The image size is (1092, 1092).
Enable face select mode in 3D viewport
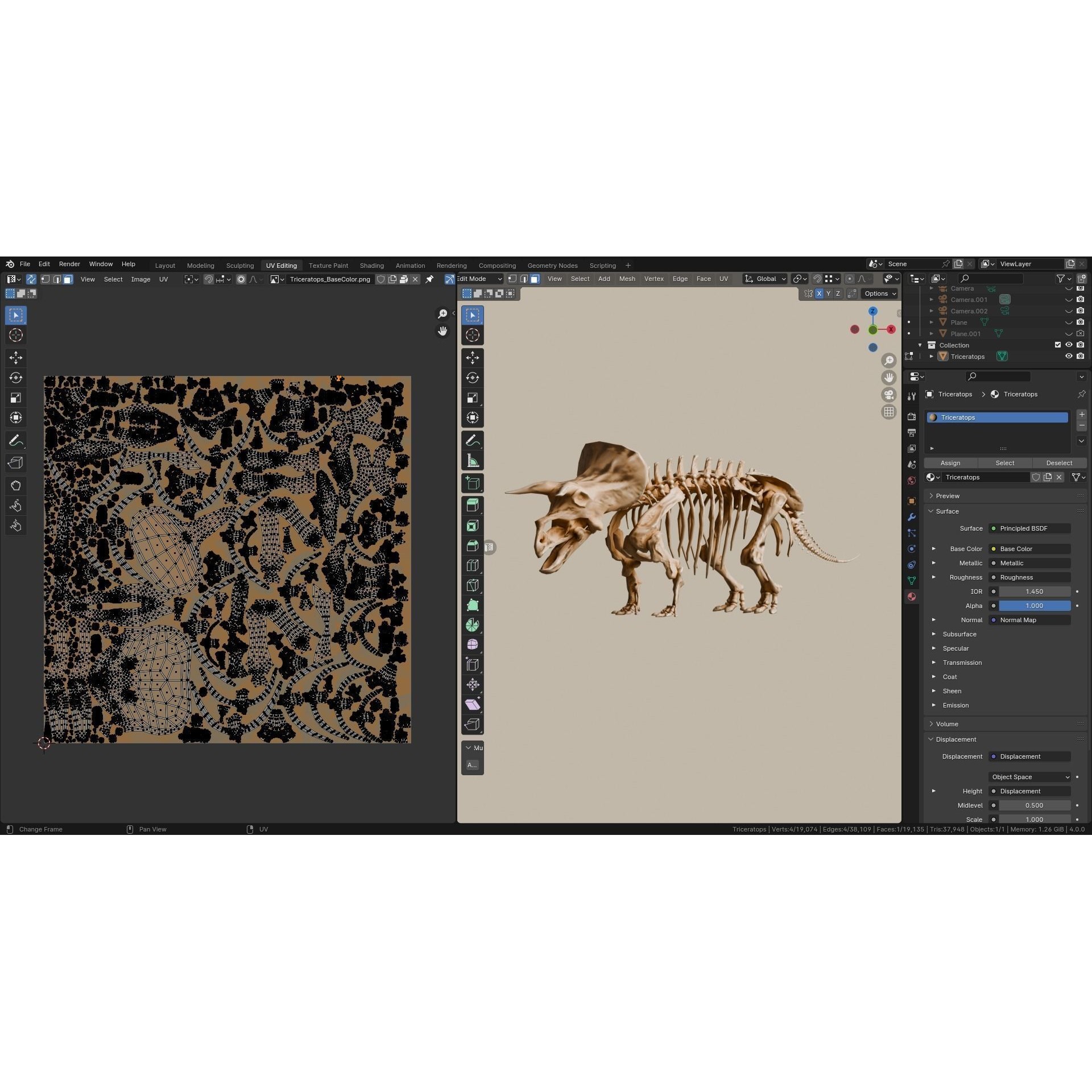(x=535, y=279)
